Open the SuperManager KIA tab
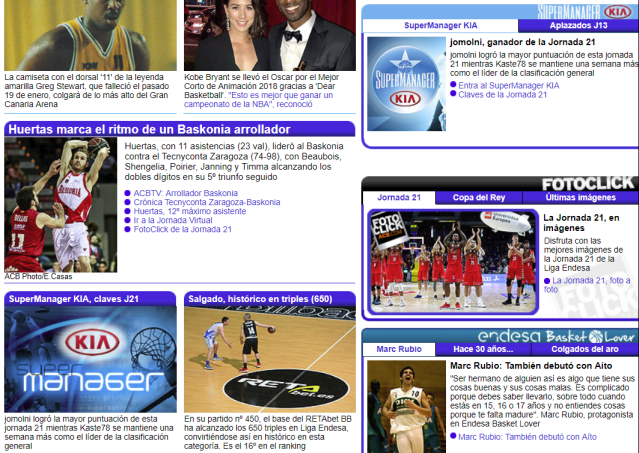The image size is (639, 453). coord(440,25)
